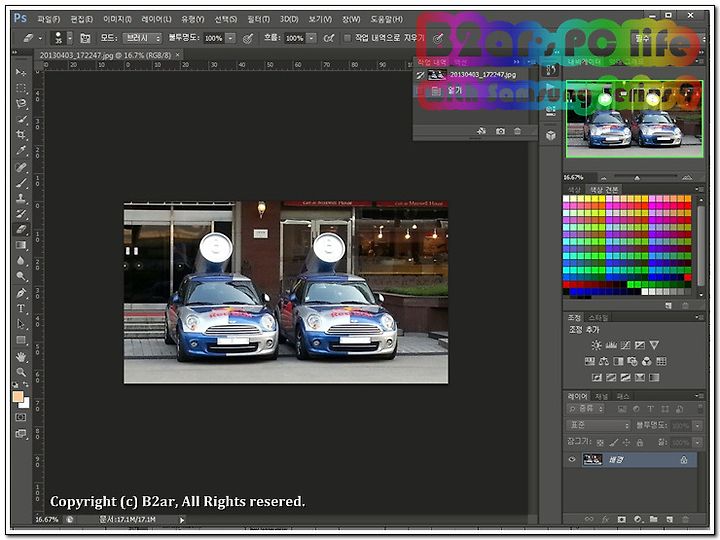The height and width of the screenshot is (540, 720).
Task: Select the Zoom tool
Action: (21, 372)
